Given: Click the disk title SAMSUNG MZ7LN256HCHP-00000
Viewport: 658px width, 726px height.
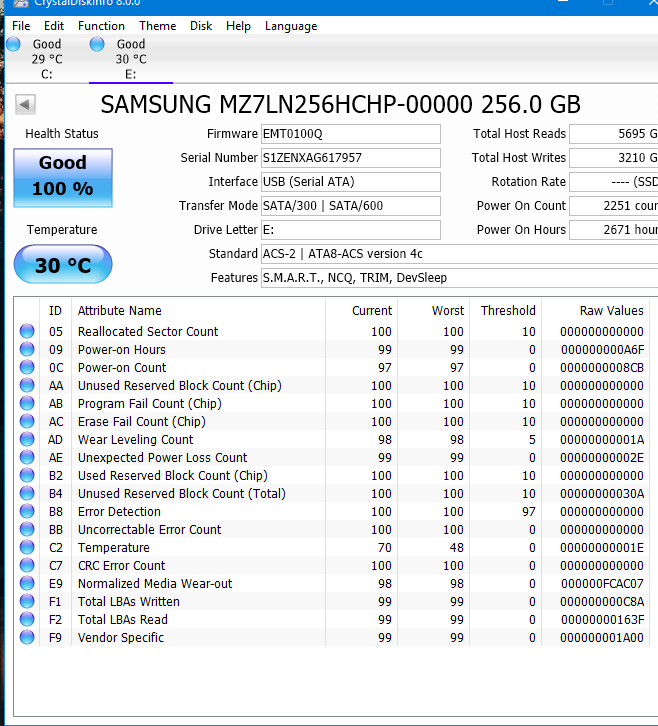Looking at the screenshot, I should click(x=287, y=104).
